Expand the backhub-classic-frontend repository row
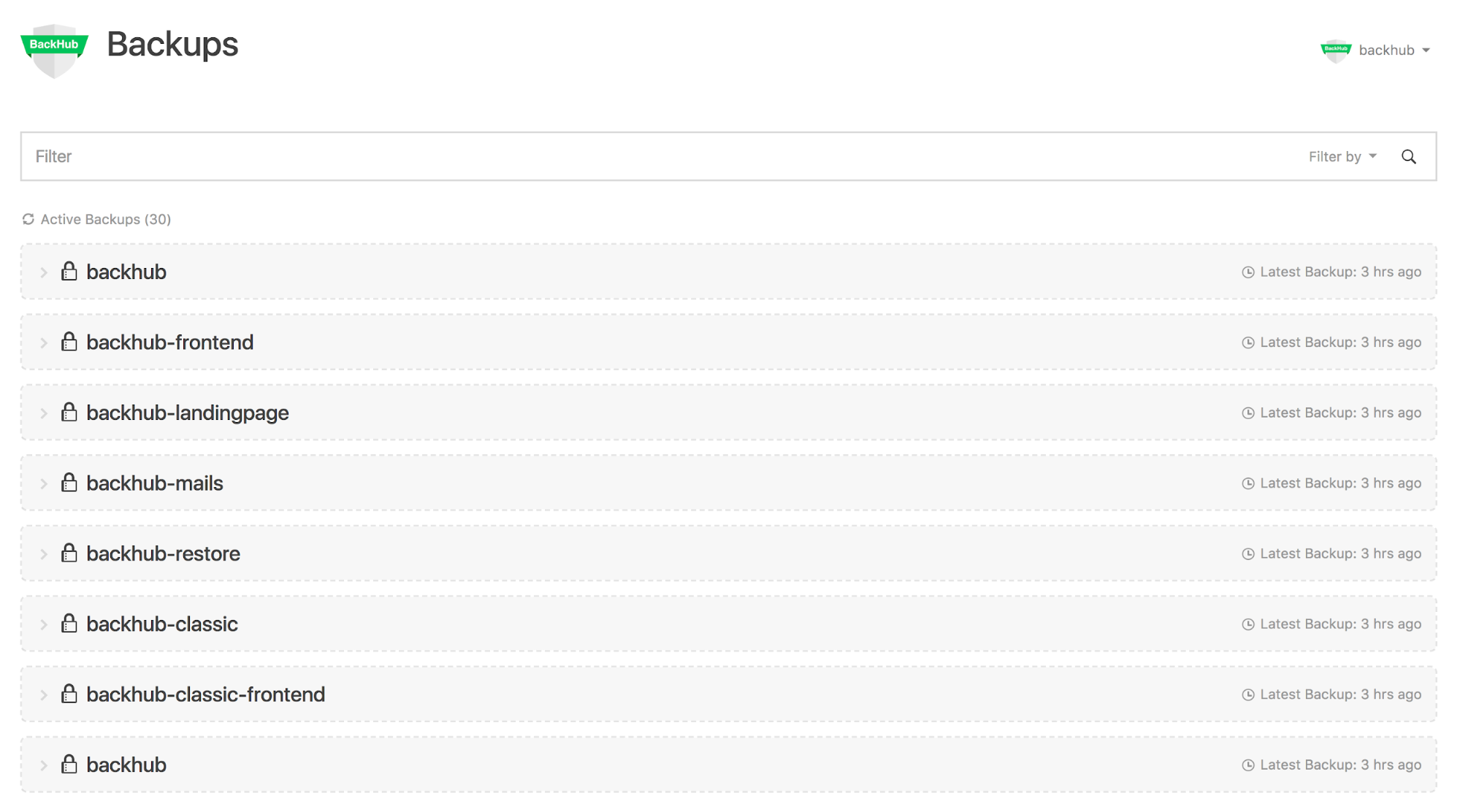 click(x=44, y=694)
